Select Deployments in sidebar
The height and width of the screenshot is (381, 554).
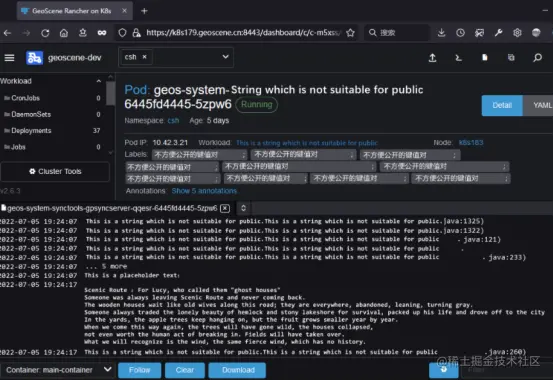(x=31, y=130)
